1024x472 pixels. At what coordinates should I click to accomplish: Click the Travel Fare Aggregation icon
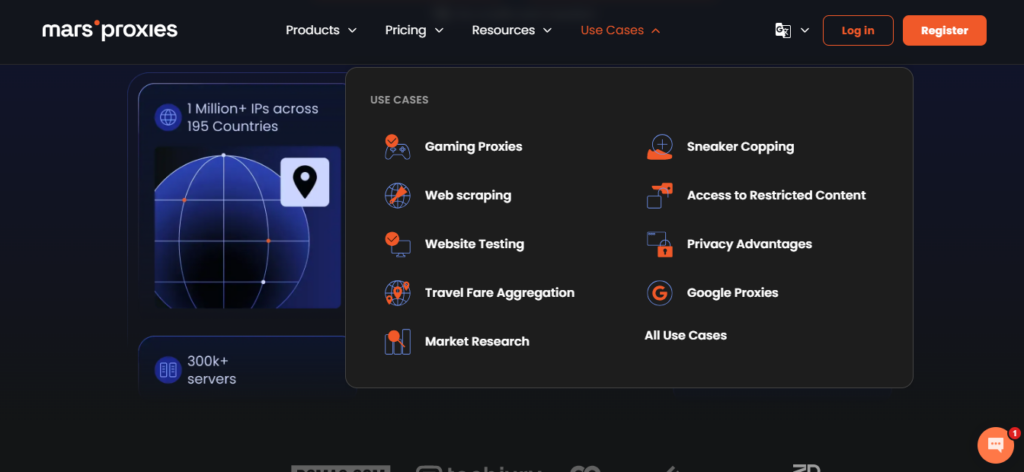point(397,293)
